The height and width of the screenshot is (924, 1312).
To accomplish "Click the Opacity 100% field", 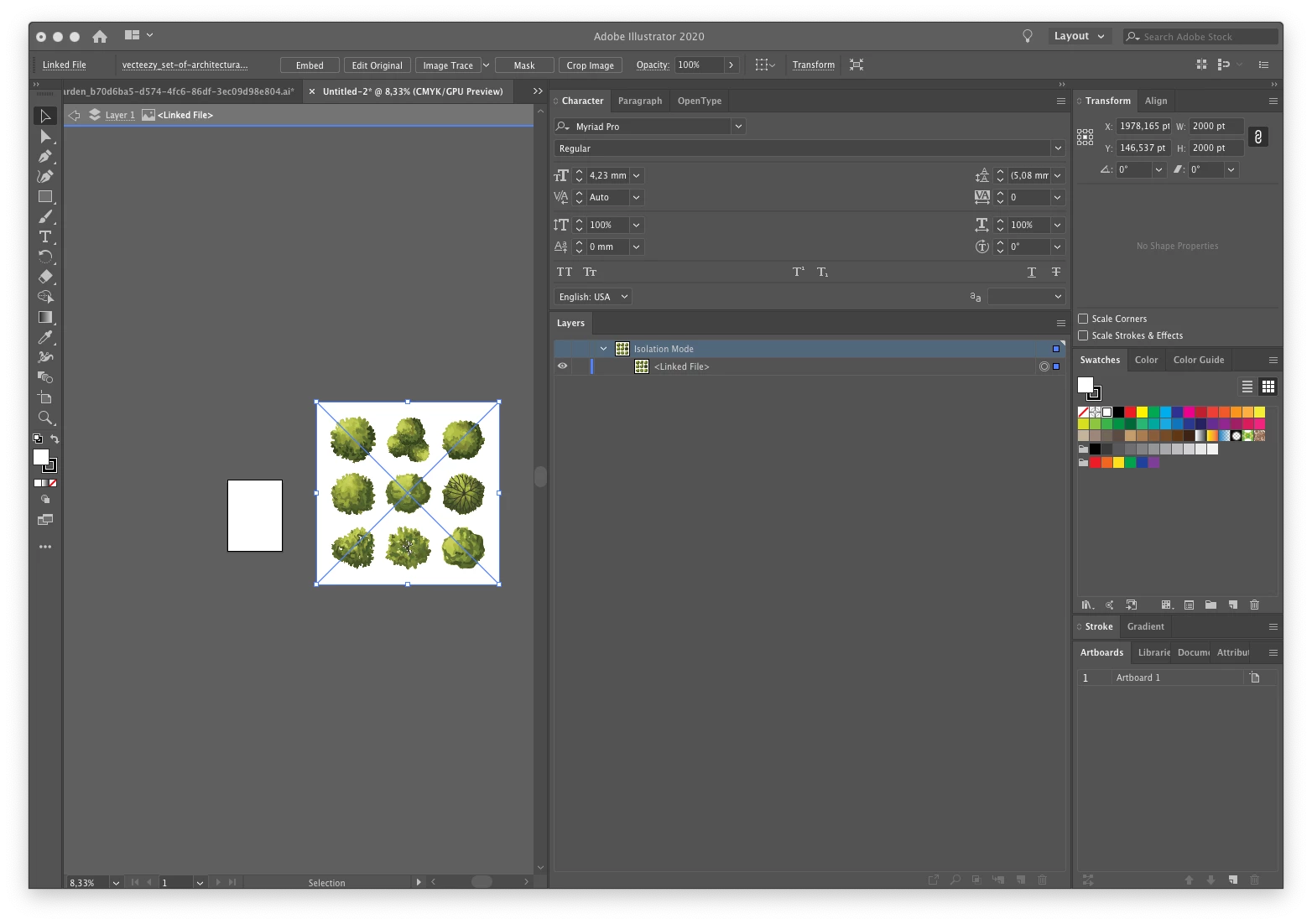I will [x=700, y=65].
